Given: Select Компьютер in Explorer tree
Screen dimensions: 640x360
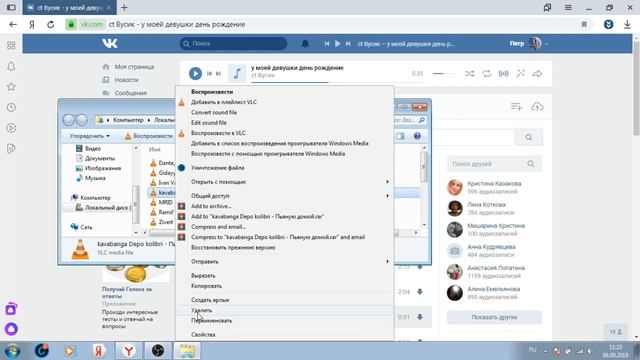Looking at the screenshot, I should [x=91, y=198].
